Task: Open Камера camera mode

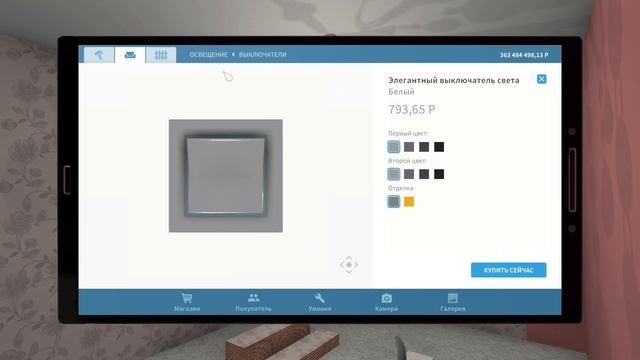Action: [x=386, y=302]
